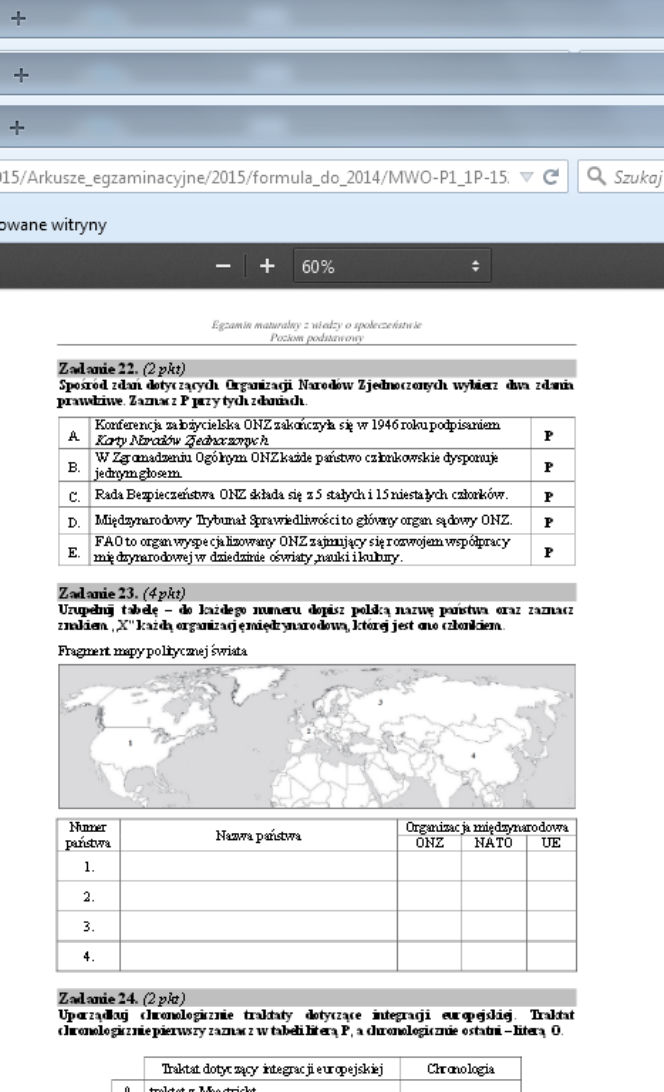Open the 60% zoom level dropdown
664x1092 pixels.
(x=392, y=266)
